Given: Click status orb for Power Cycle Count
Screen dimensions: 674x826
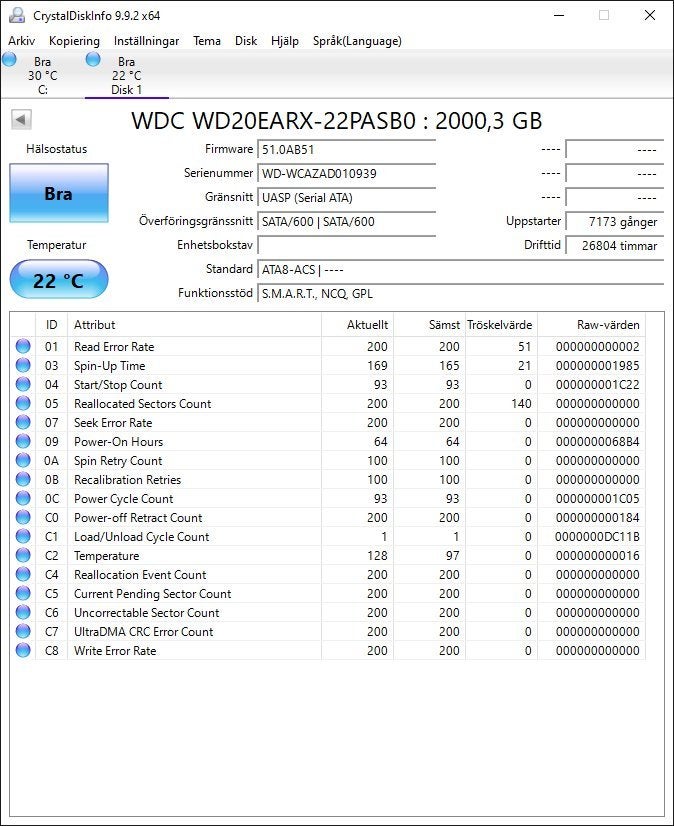Looking at the screenshot, I should pyautogui.click(x=23, y=498).
